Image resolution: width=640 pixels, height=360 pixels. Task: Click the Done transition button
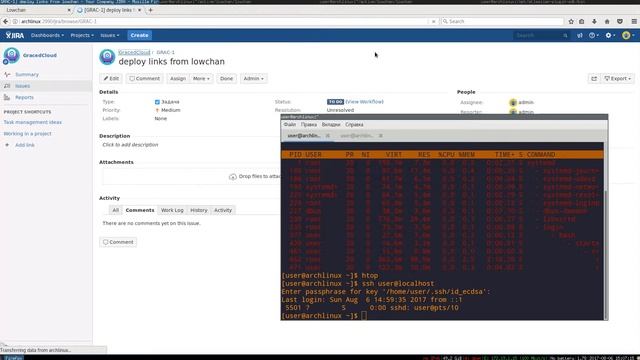click(x=226, y=78)
